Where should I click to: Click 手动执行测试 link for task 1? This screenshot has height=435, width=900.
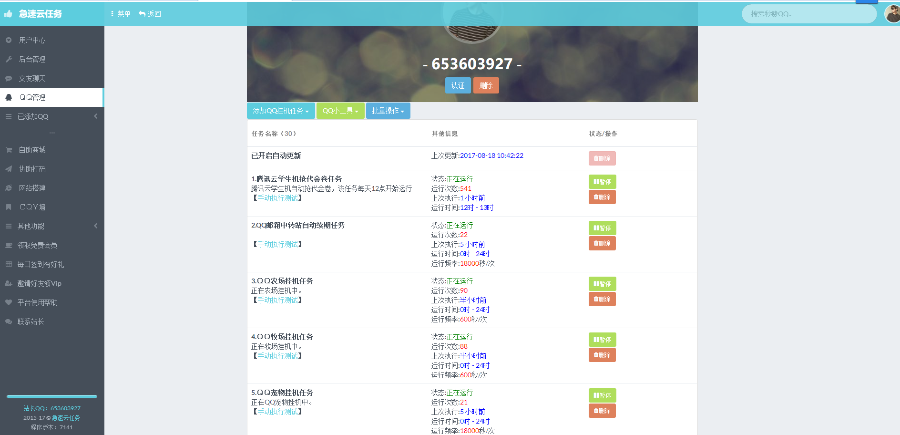pyautogui.click(x=278, y=197)
